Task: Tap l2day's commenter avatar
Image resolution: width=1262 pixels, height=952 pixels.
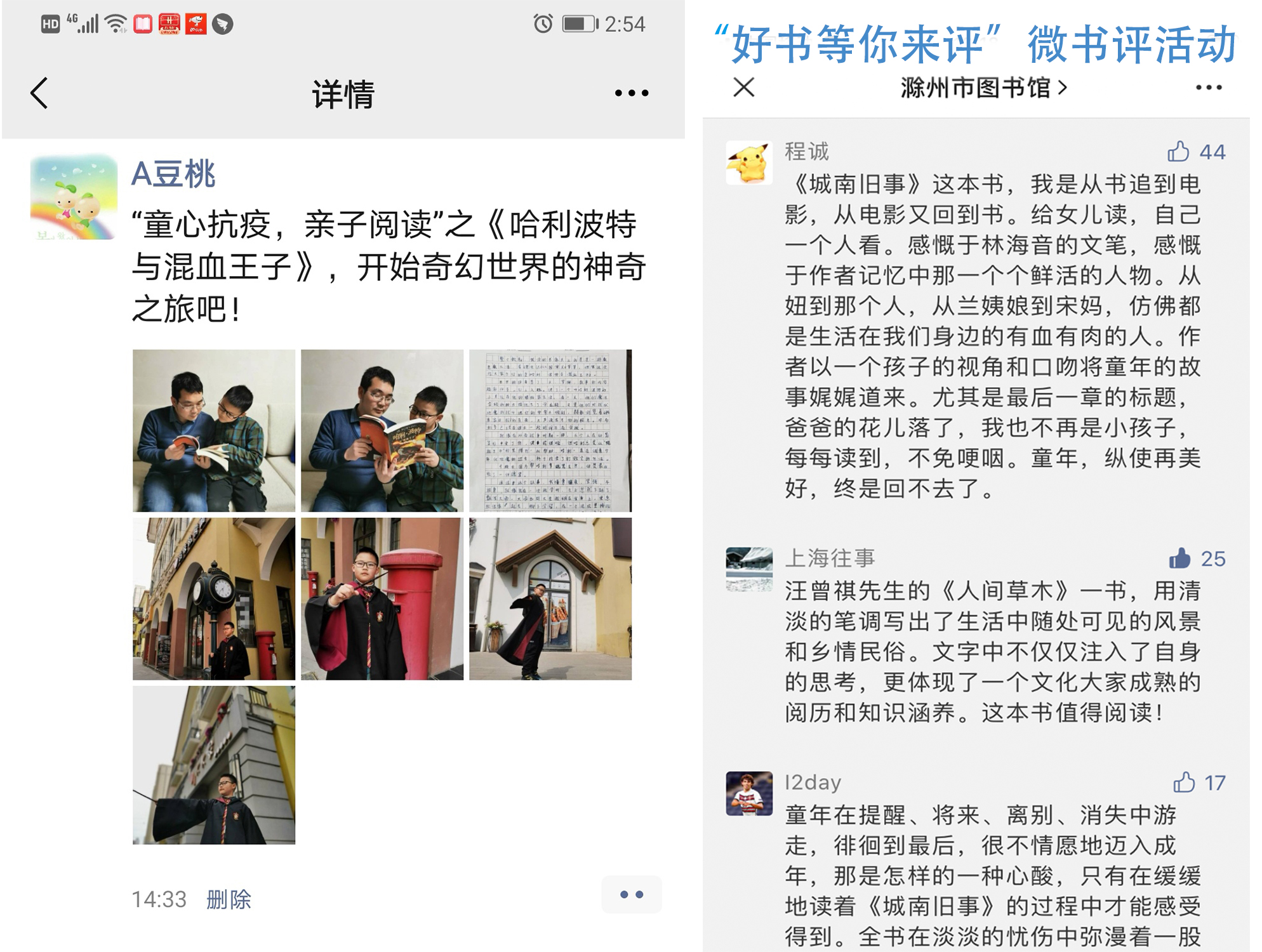Action: 749,793
